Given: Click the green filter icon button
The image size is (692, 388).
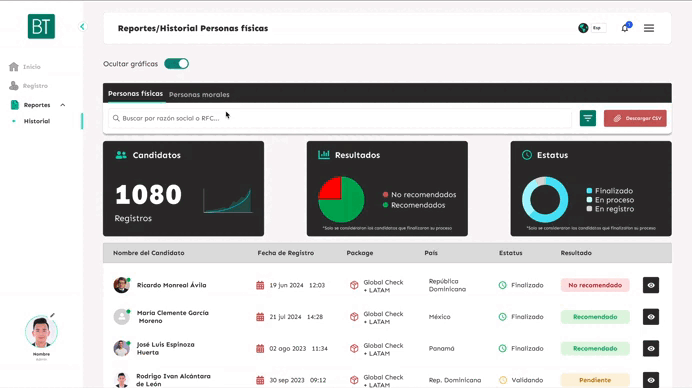Looking at the screenshot, I should (x=588, y=118).
